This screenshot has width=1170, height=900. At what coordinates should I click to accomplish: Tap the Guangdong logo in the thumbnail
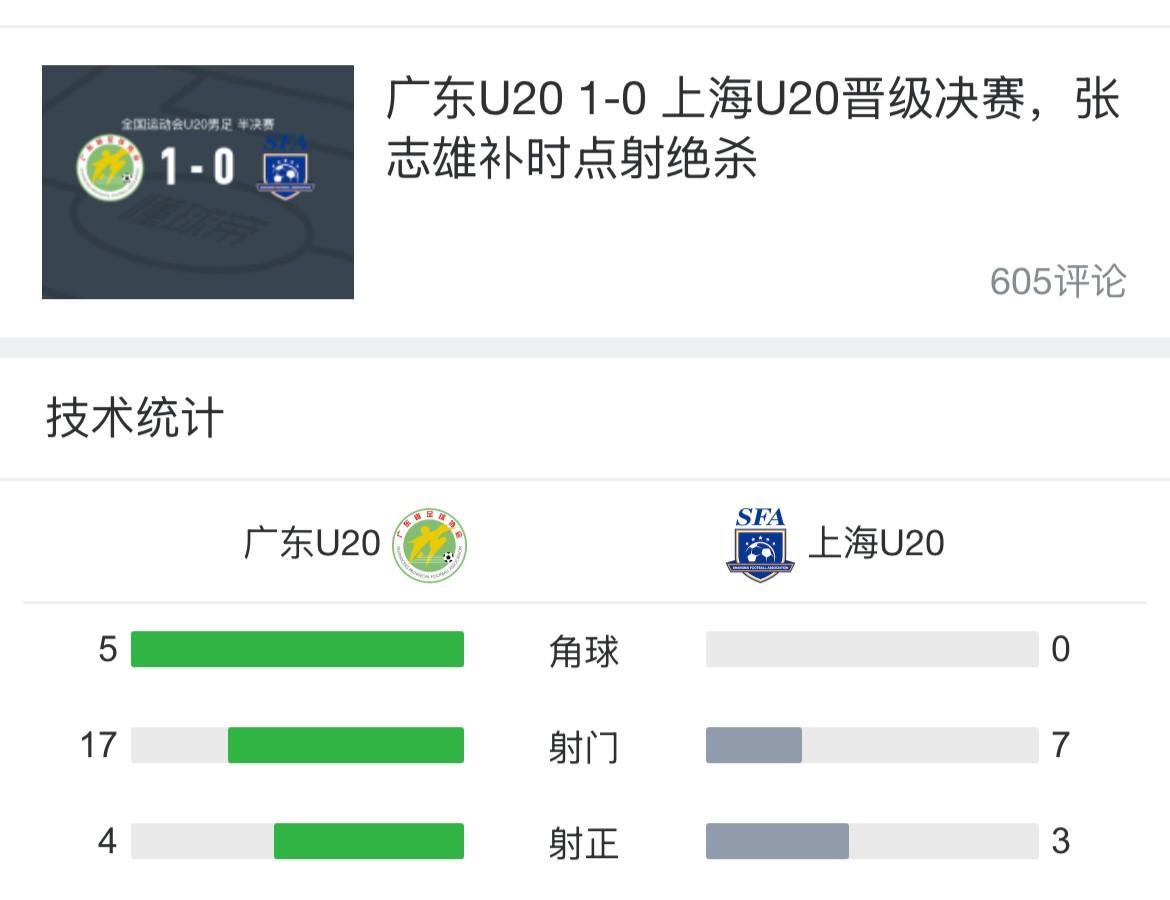click(x=110, y=168)
